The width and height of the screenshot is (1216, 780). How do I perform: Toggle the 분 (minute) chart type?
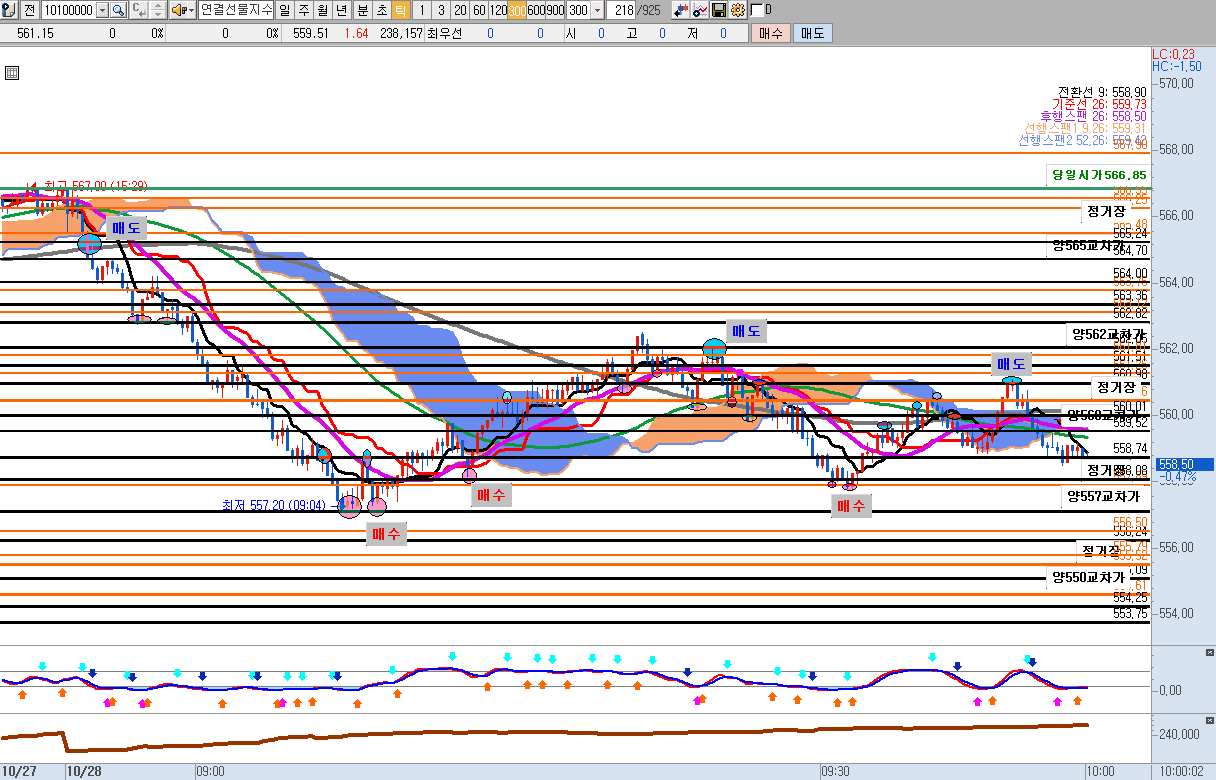click(x=362, y=10)
